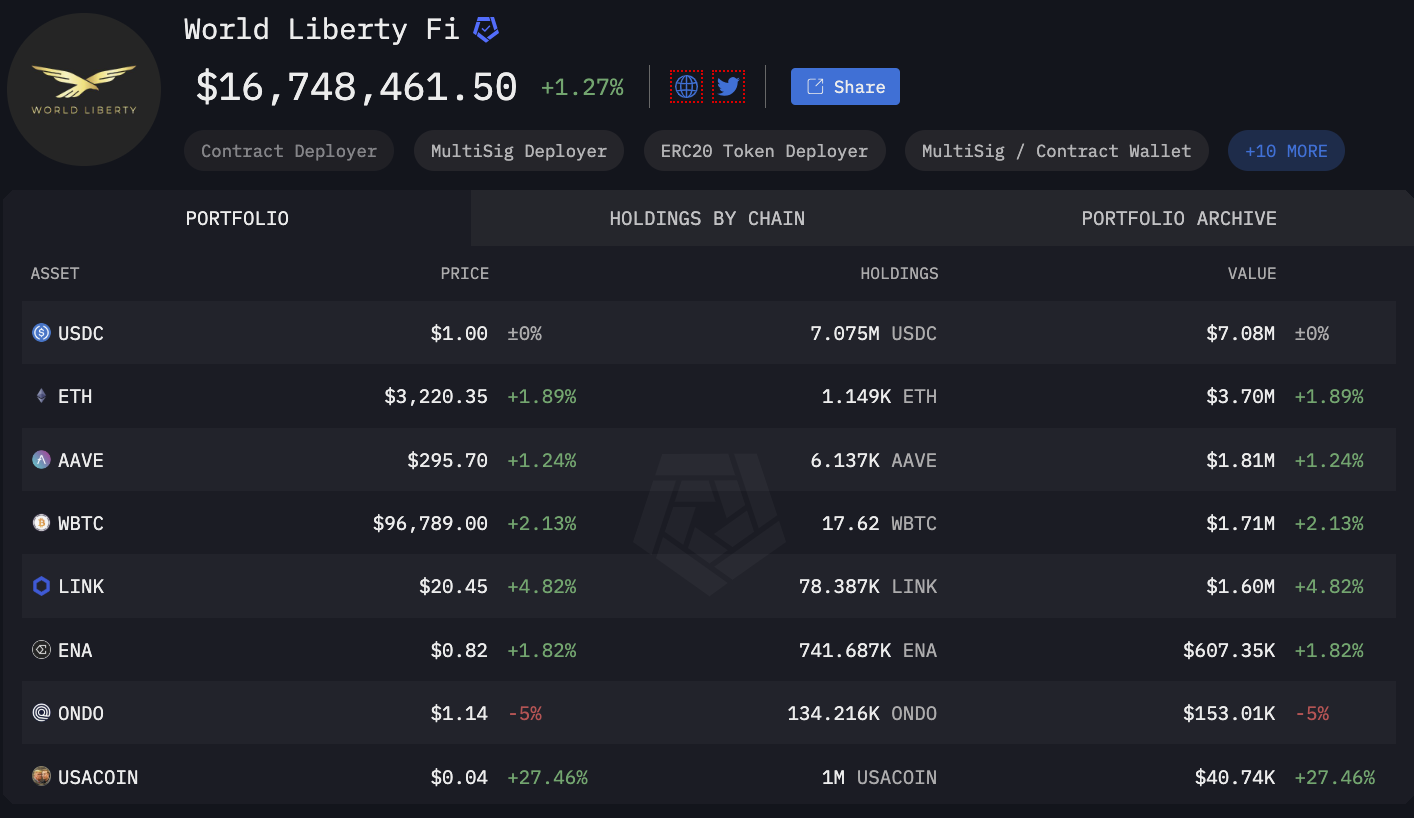Click the ETH price $3,220.35
The height and width of the screenshot is (818, 1414).
[436, 396]
